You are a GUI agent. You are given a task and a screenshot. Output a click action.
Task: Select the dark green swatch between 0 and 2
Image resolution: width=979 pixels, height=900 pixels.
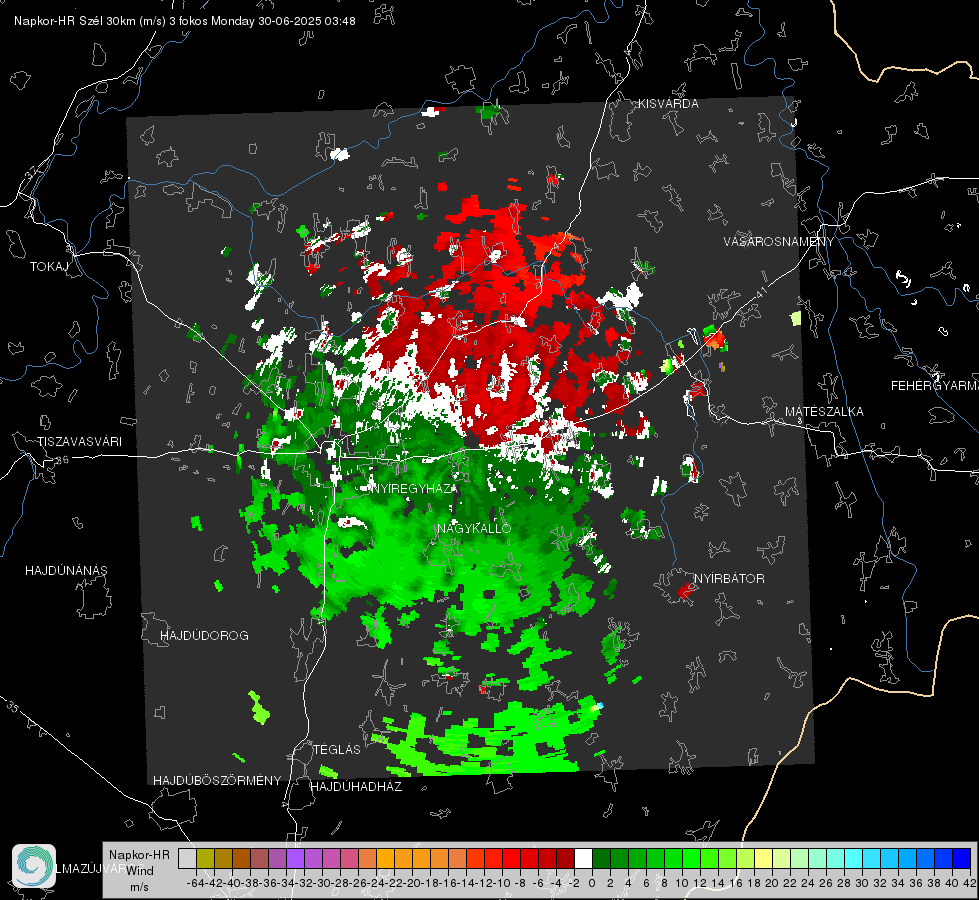point(601,858)
